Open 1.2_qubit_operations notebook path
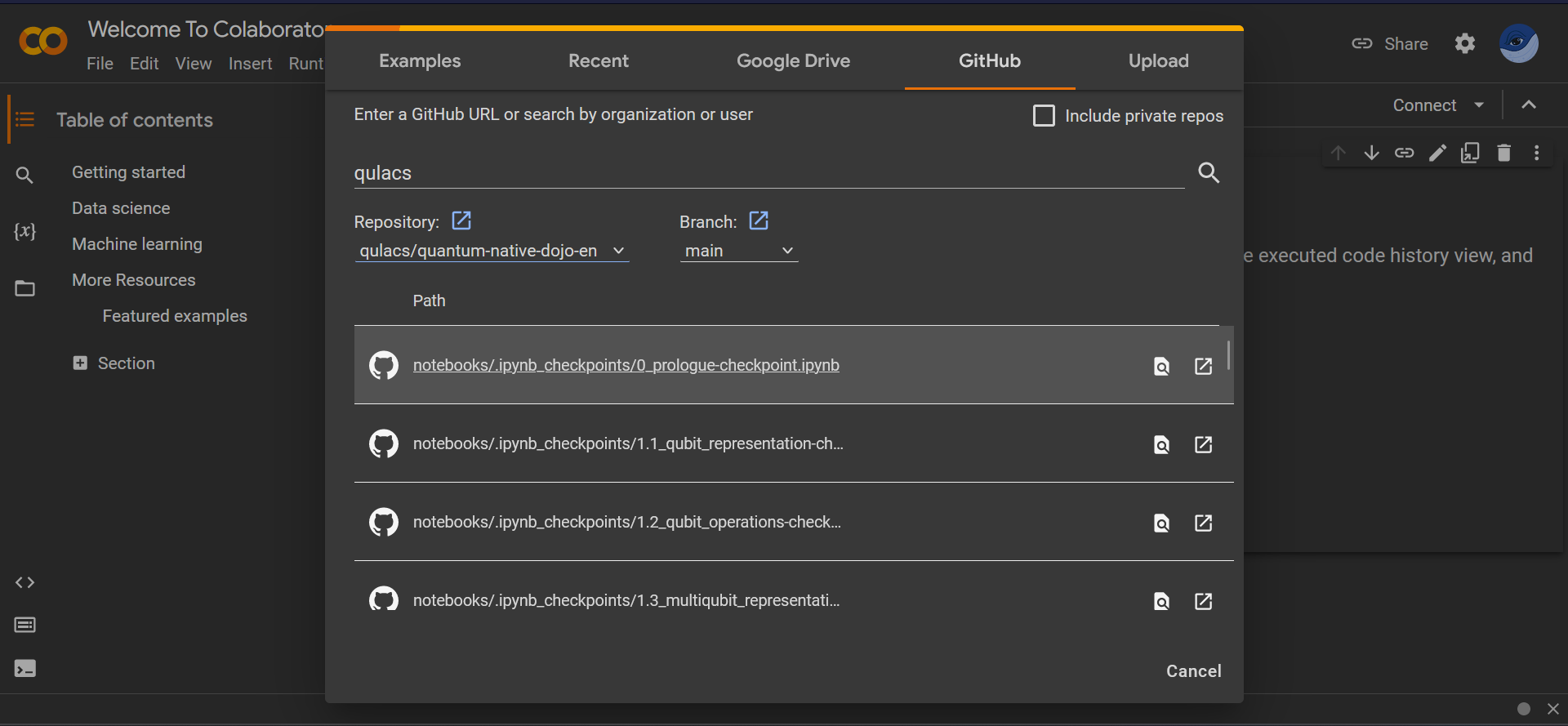 [627, 522]
